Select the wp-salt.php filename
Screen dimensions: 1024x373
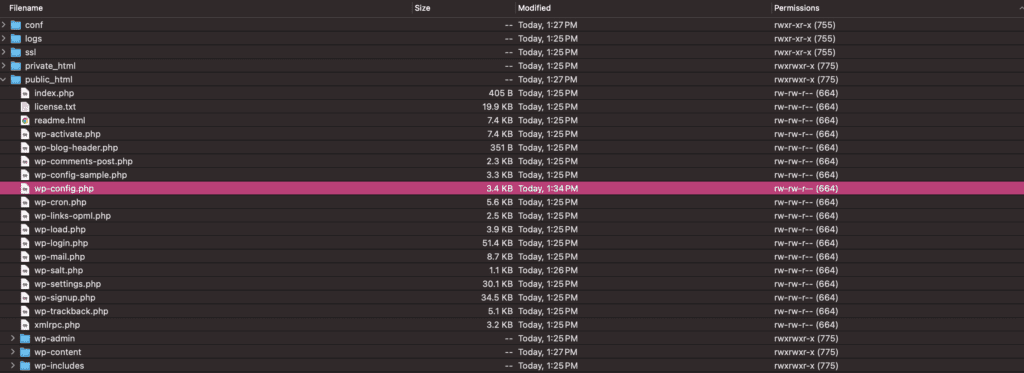58,270
